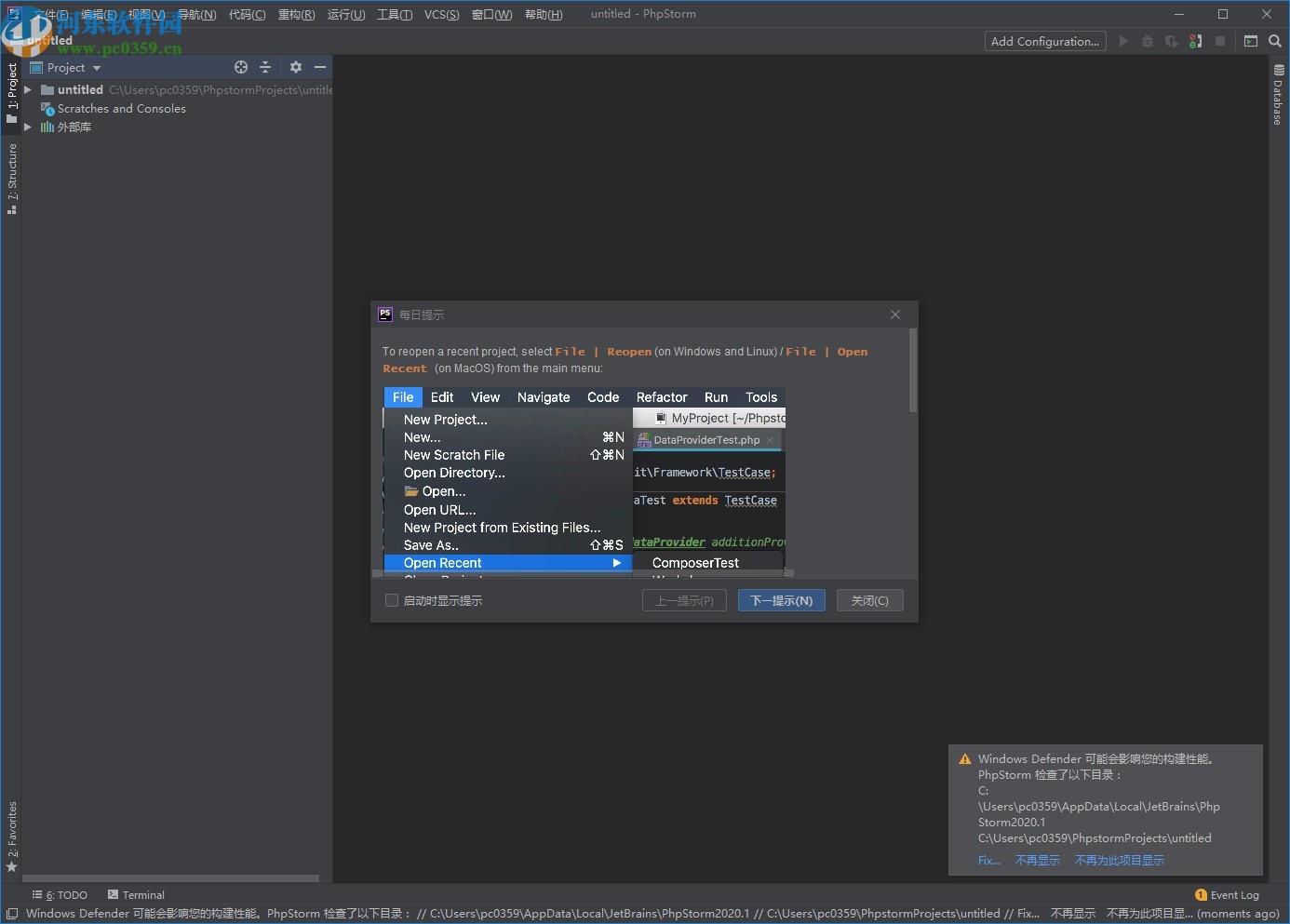Click the Select Opened File crosshair icon
The height and width of the screenshot is (924, 1290).
click(x=241, y=67)
